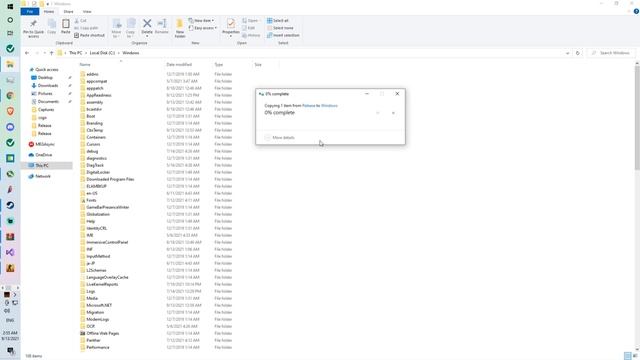Image resolution: width=640 pixels, height=360 pixels.
Task: Sort by the Type column header
Action: [x=219, y=64]
